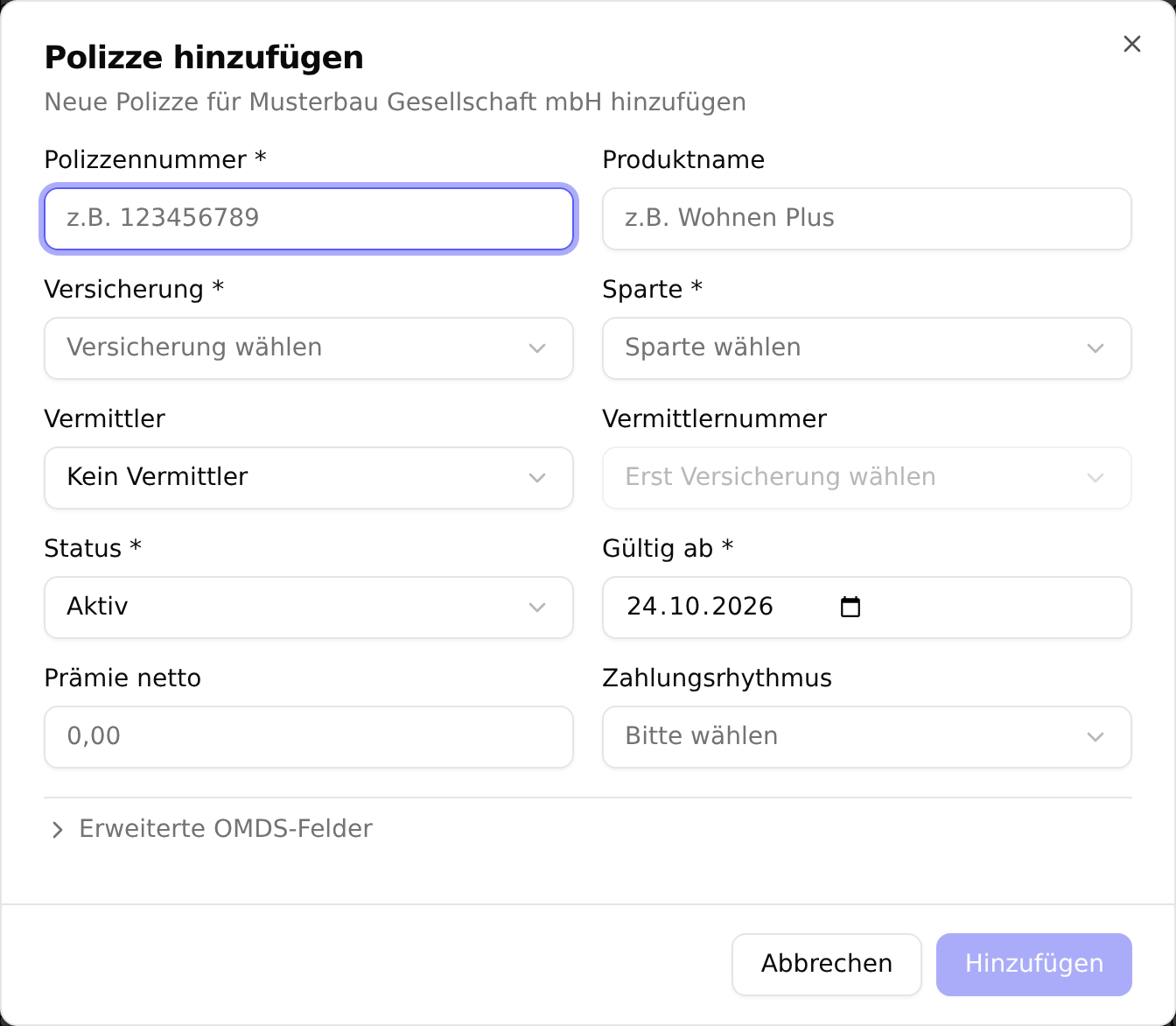Focus the Polizzennummer input field
1176x1026 pixels.
(x=309, y=218)
